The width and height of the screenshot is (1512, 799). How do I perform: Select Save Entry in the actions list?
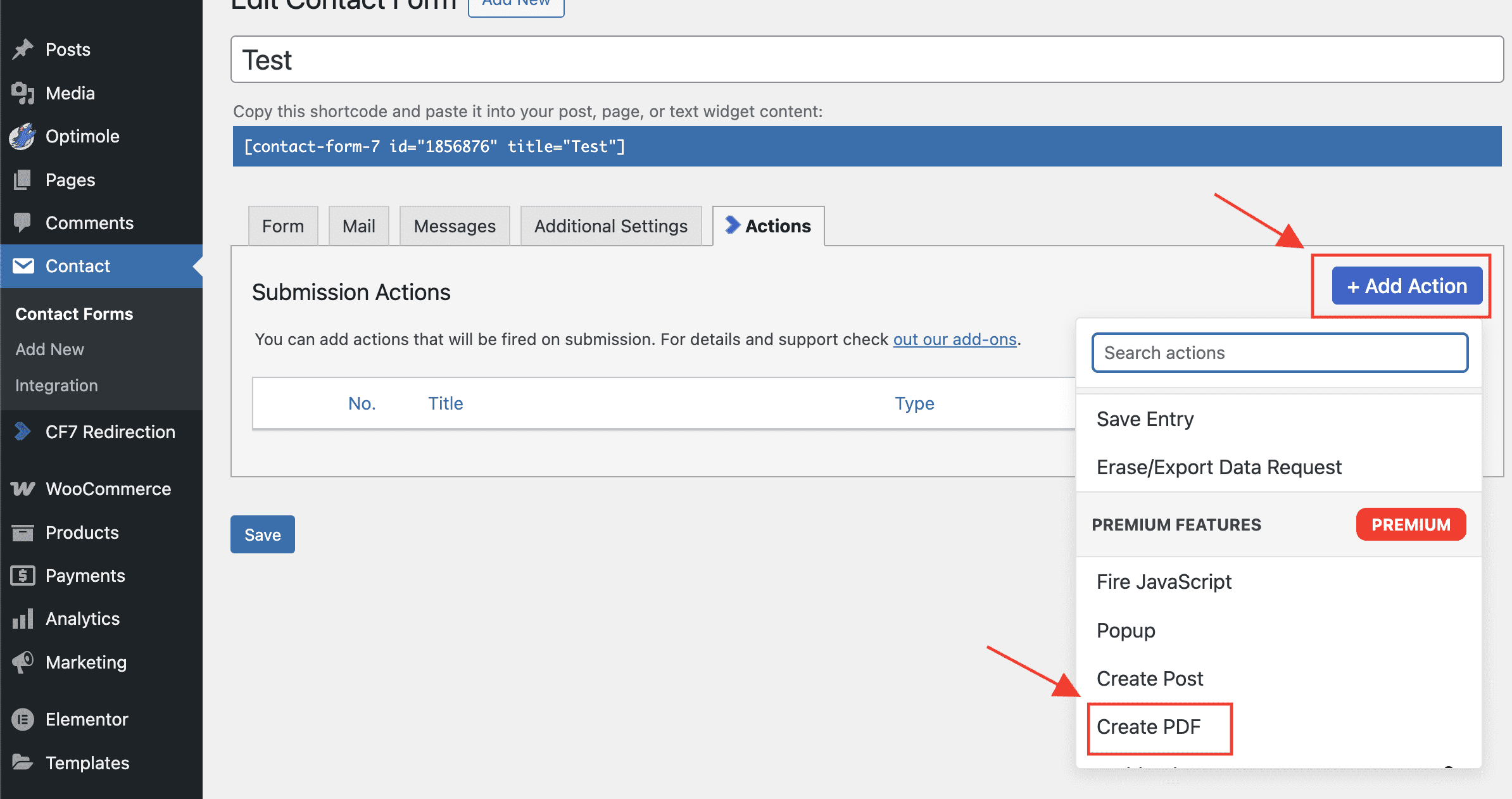pos(1145,419)
